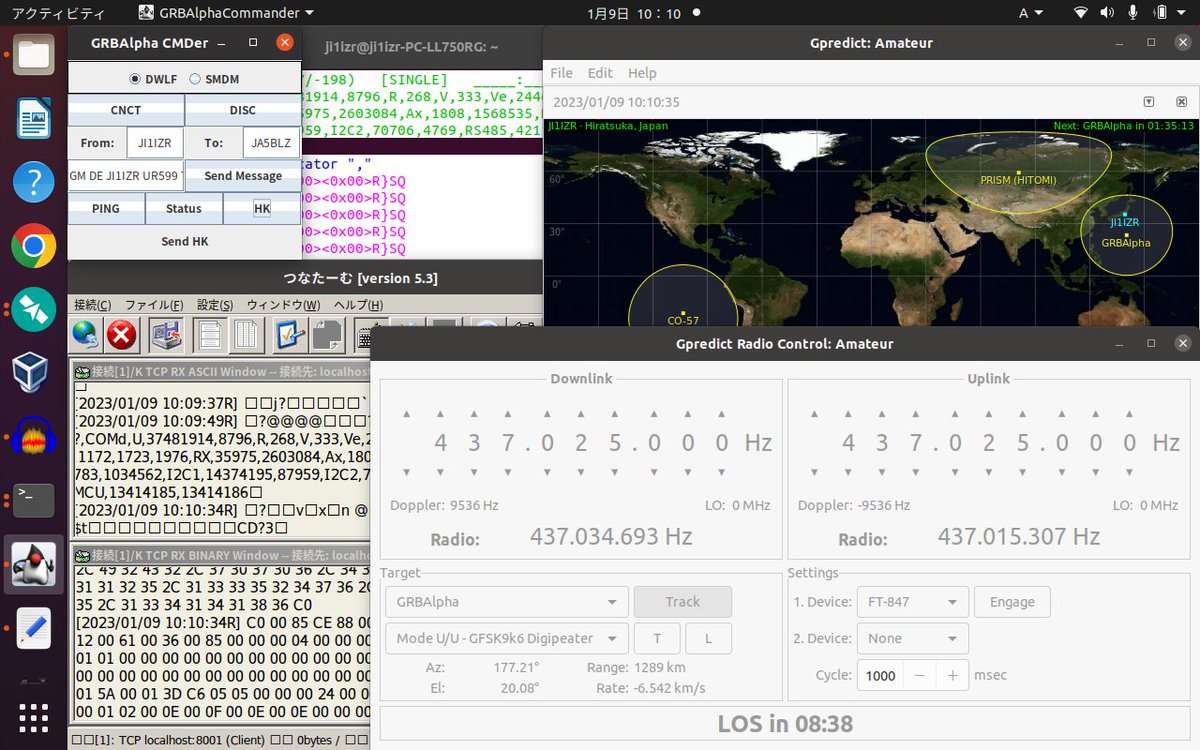Viewport: 1200px width, 750px height.
Task: Open the 接続(C) menu in つなたーむ
Action: (x=92, y=305)
